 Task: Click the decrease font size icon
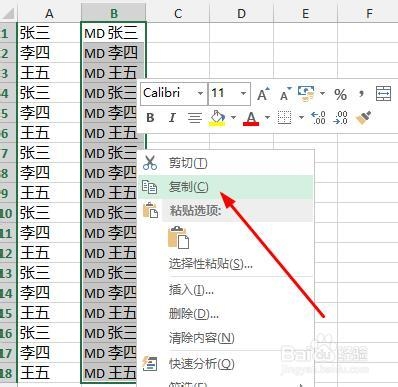coord(285,94)
